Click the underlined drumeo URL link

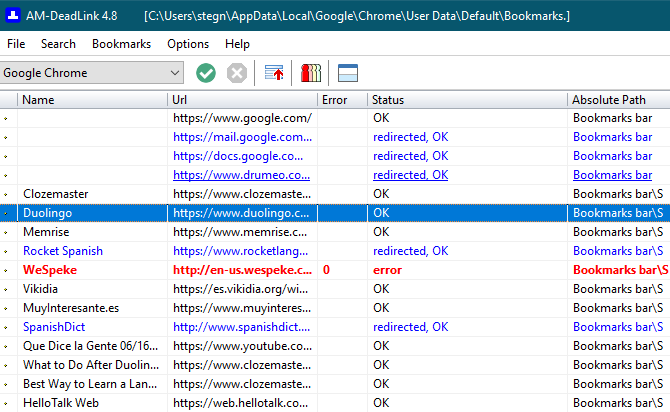click(x=241, y=175)
